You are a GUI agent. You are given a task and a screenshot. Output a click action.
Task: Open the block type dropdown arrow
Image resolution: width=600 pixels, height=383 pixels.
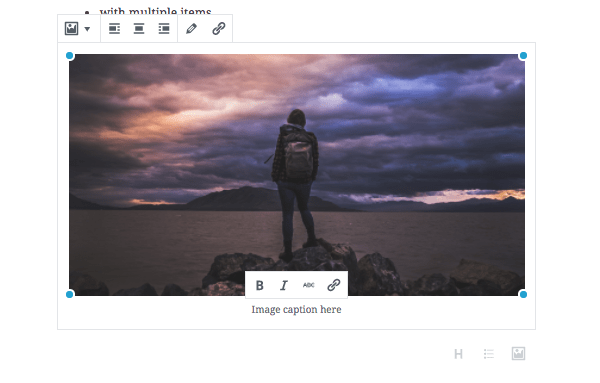coord(87,29)
